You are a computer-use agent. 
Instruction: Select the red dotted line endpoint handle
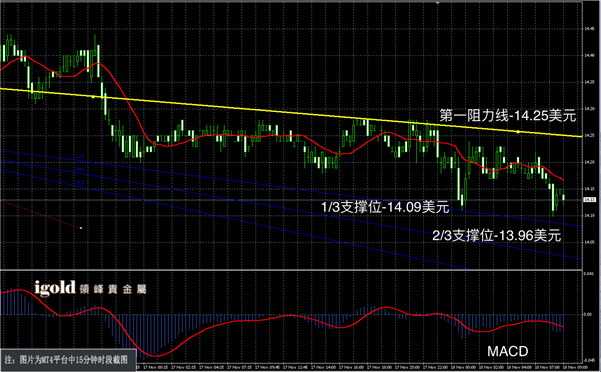coord(81,228)
